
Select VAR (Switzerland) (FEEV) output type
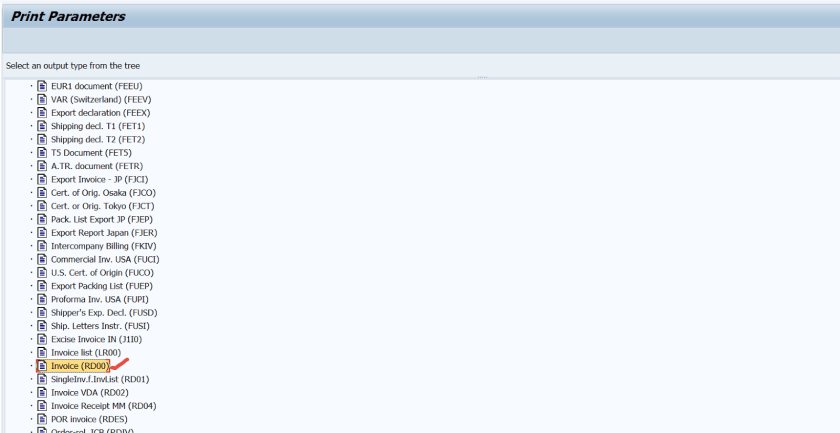101,99
